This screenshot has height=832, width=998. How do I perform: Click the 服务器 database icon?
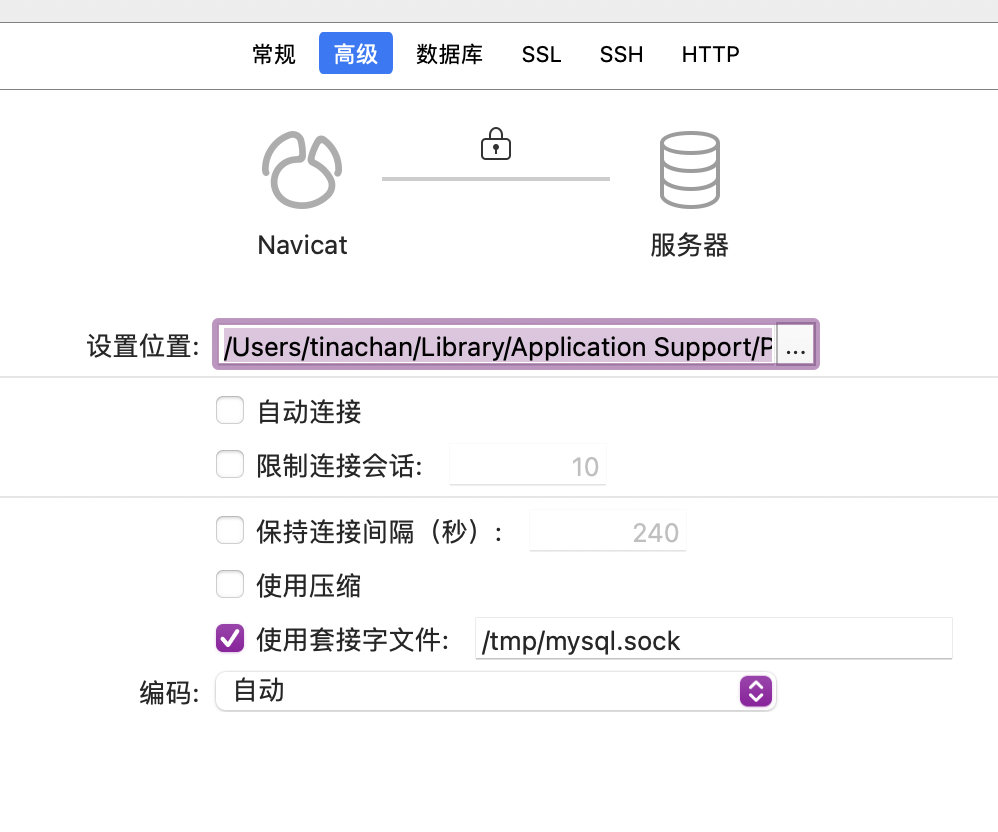pos(690,170)
